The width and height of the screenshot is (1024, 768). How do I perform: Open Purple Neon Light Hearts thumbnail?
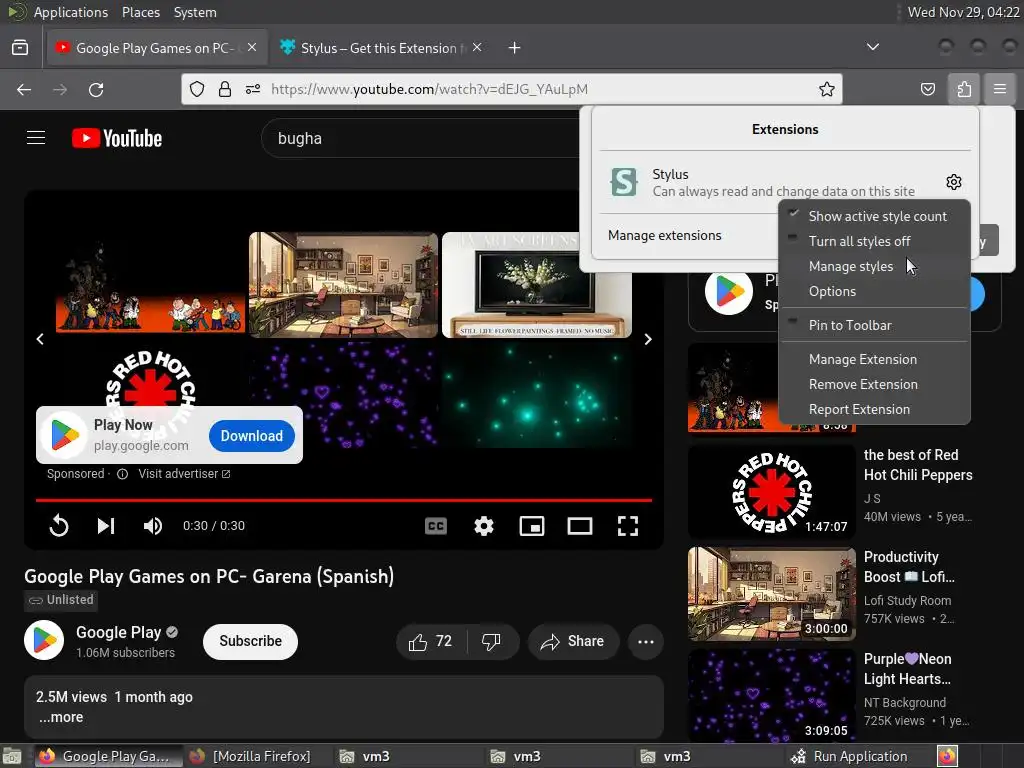point(771,695)
